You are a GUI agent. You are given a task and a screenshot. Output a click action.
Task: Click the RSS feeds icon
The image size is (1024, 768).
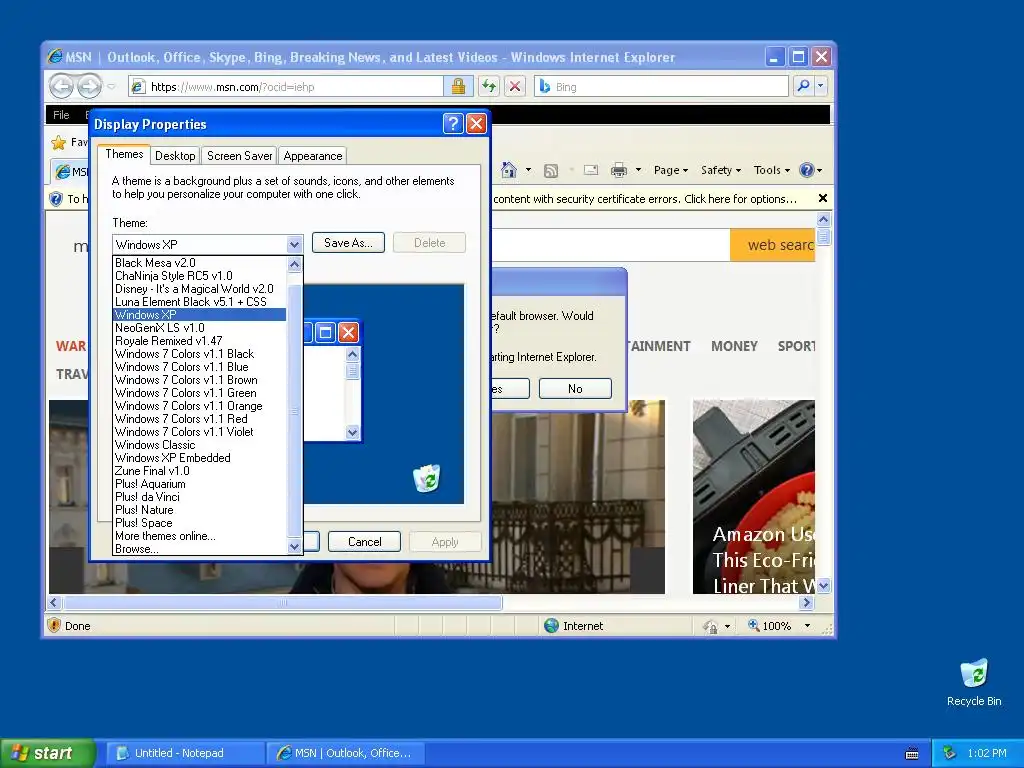(551, 170)
